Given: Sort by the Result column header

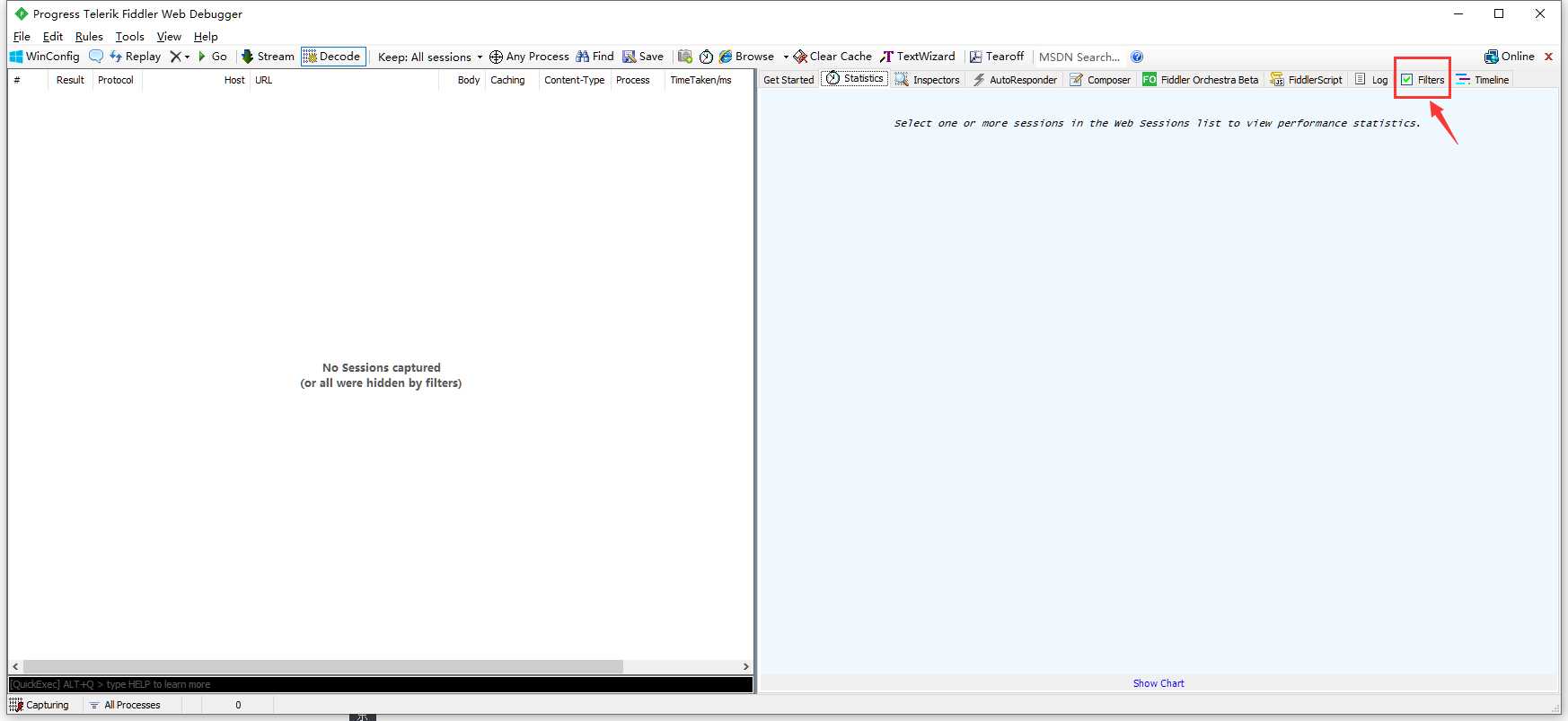Looking at the screenshot, I should click(70, 80).
